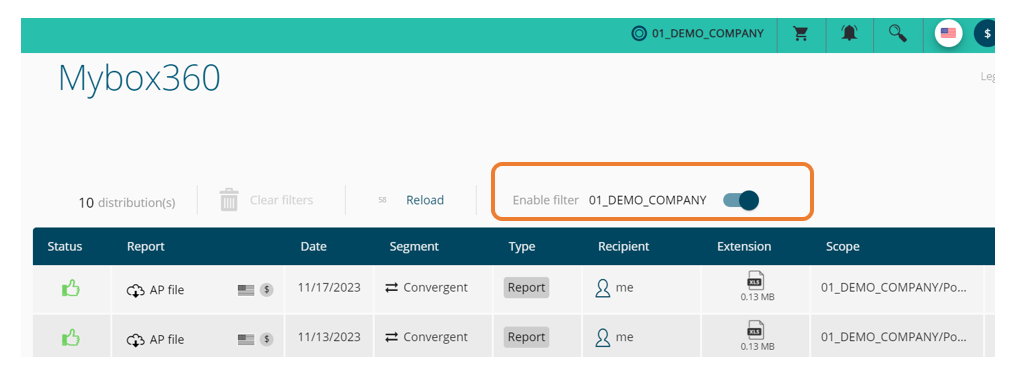Click date cell 11/17/2023
Image resolution: width=1025 pixels, height=373 pixels.
click(329, 287)
